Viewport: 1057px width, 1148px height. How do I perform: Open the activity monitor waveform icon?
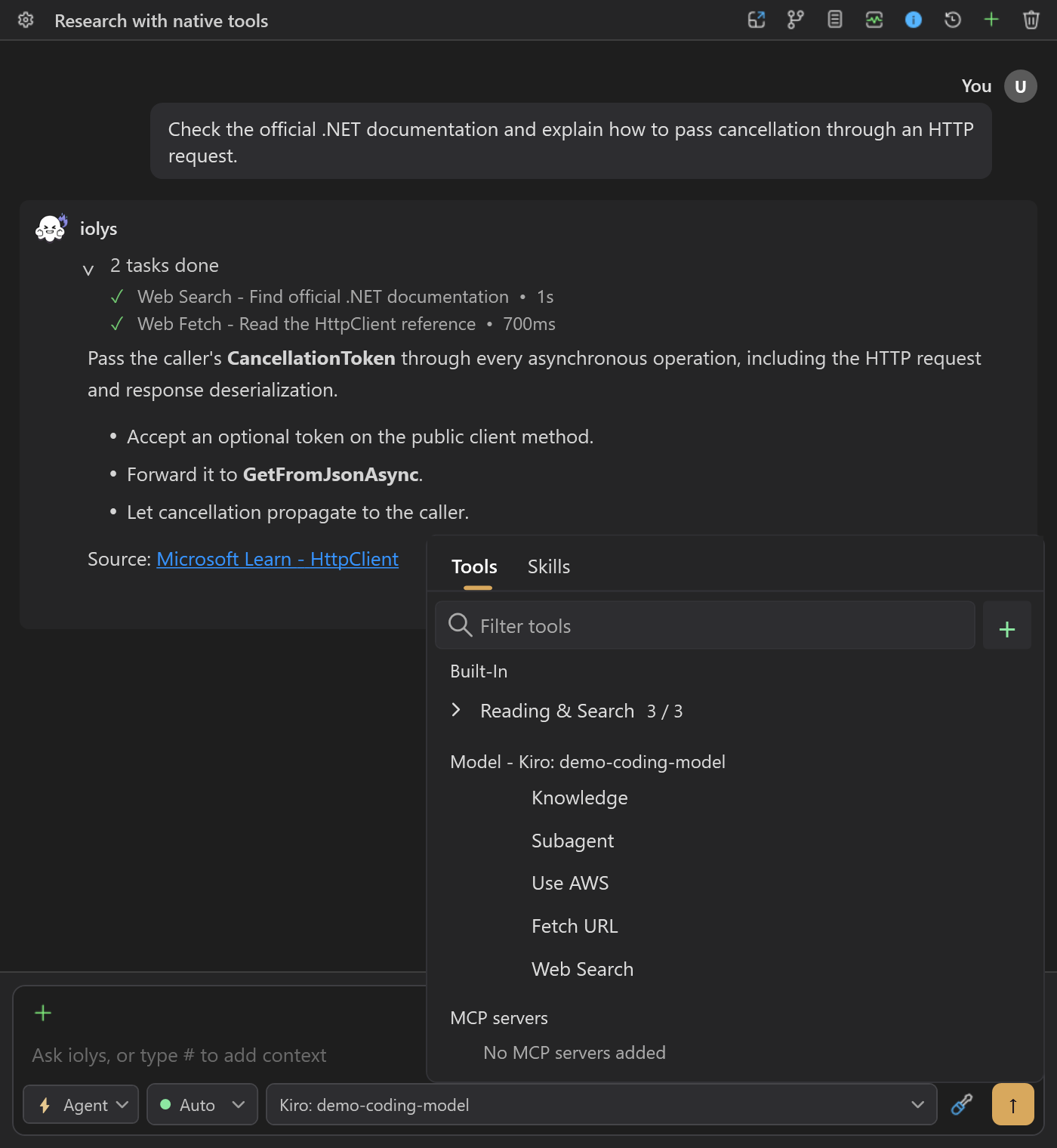pyautogui.click(x=874, y=20)
